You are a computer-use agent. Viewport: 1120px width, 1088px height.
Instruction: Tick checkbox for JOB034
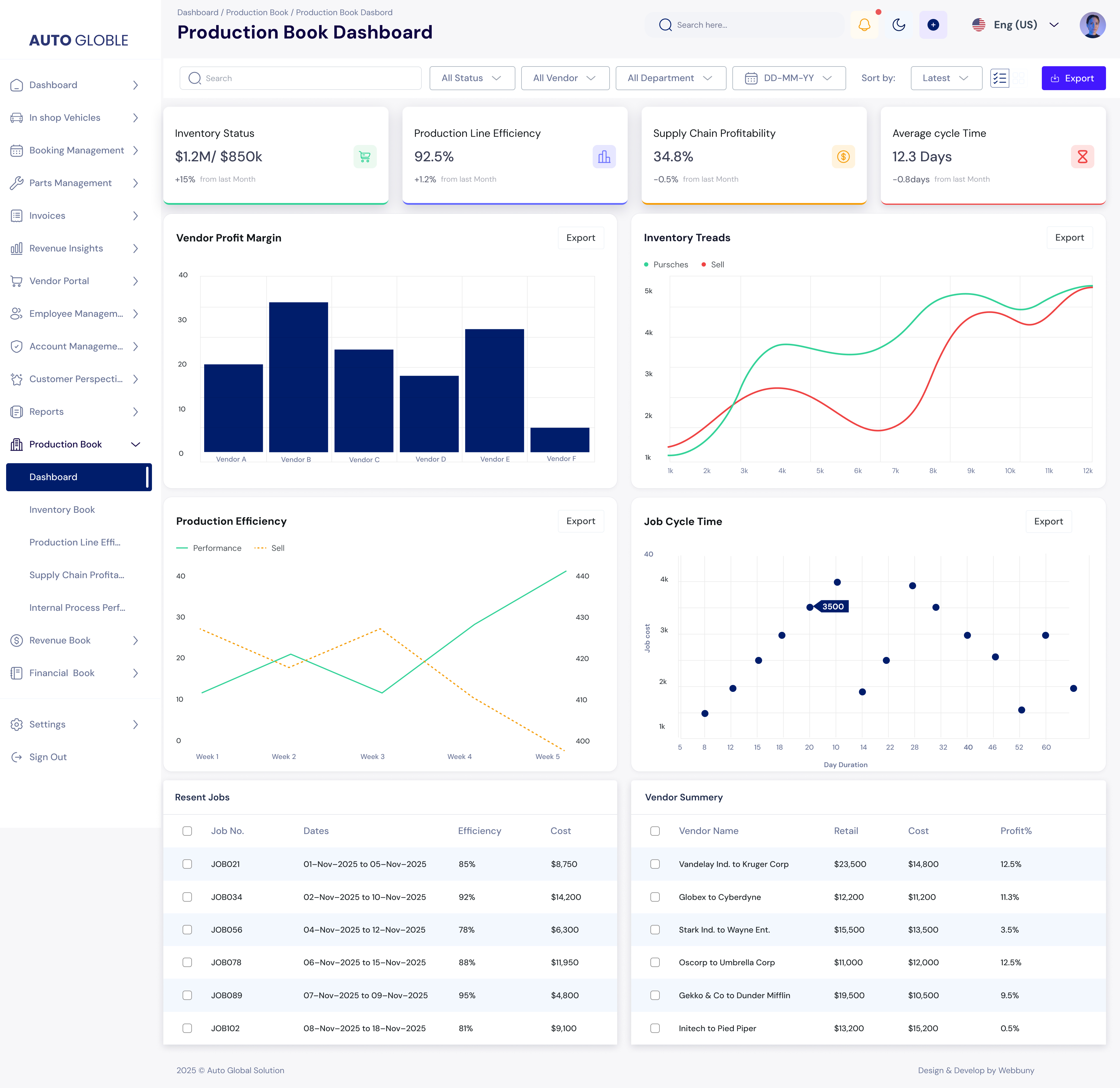pos(187,897)
